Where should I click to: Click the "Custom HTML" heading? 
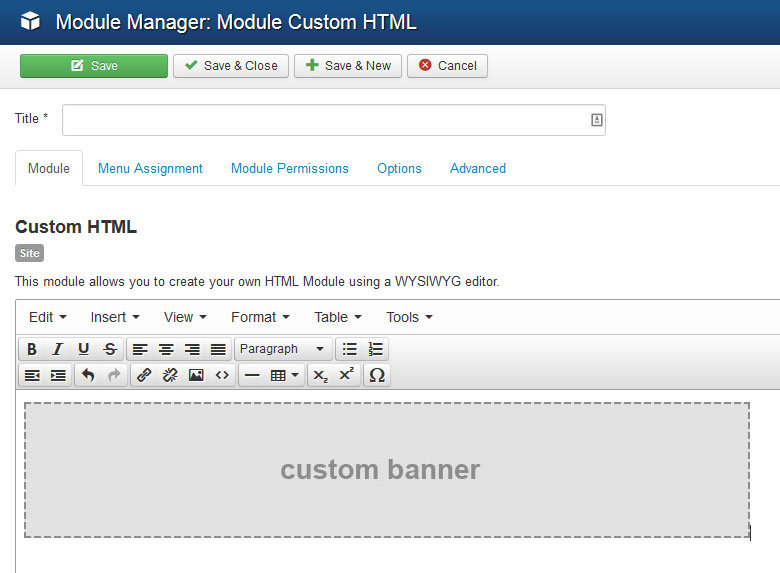point(76,227)
